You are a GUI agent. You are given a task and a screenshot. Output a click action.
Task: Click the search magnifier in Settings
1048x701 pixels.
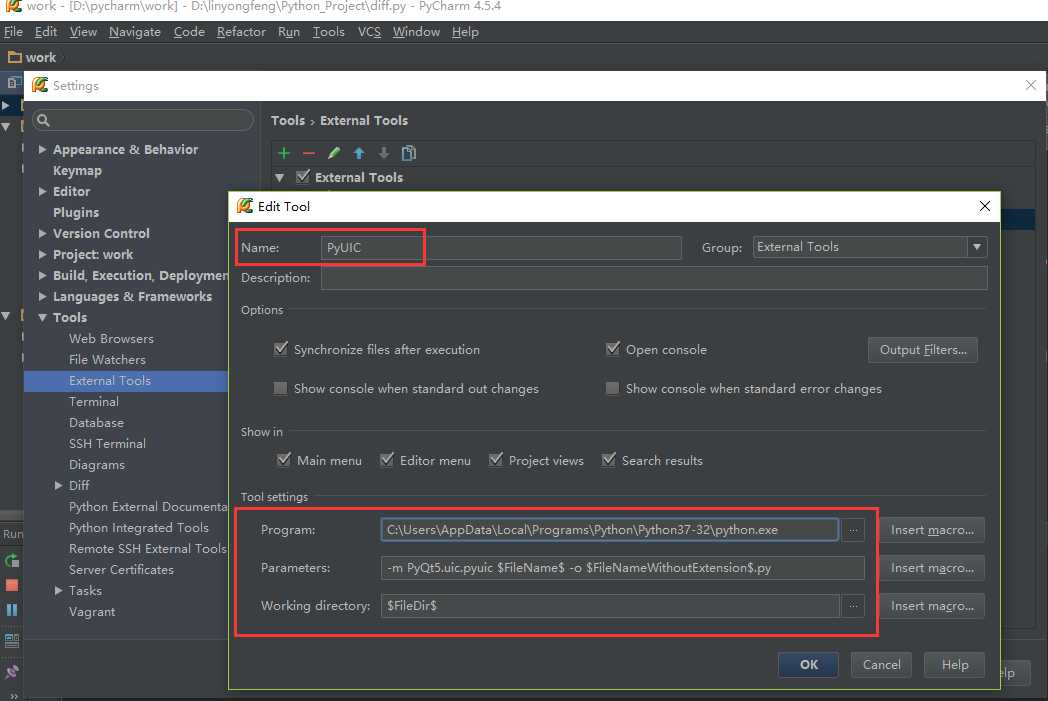click(43, 120)
